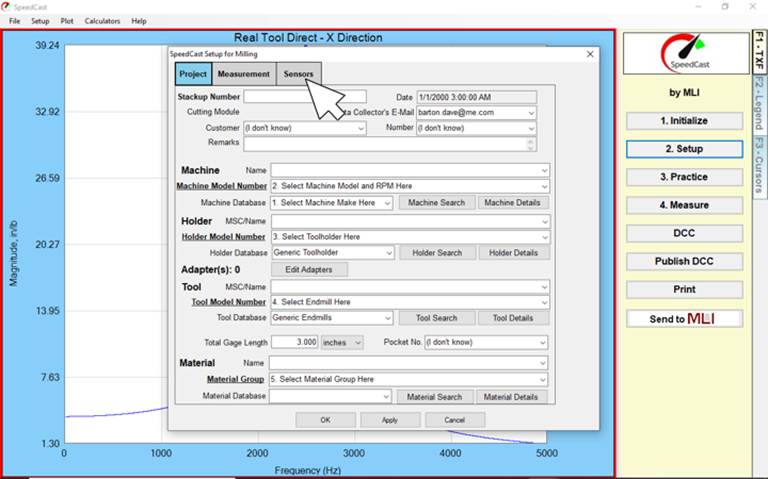Click the Machine Details button

click(512, 203)
